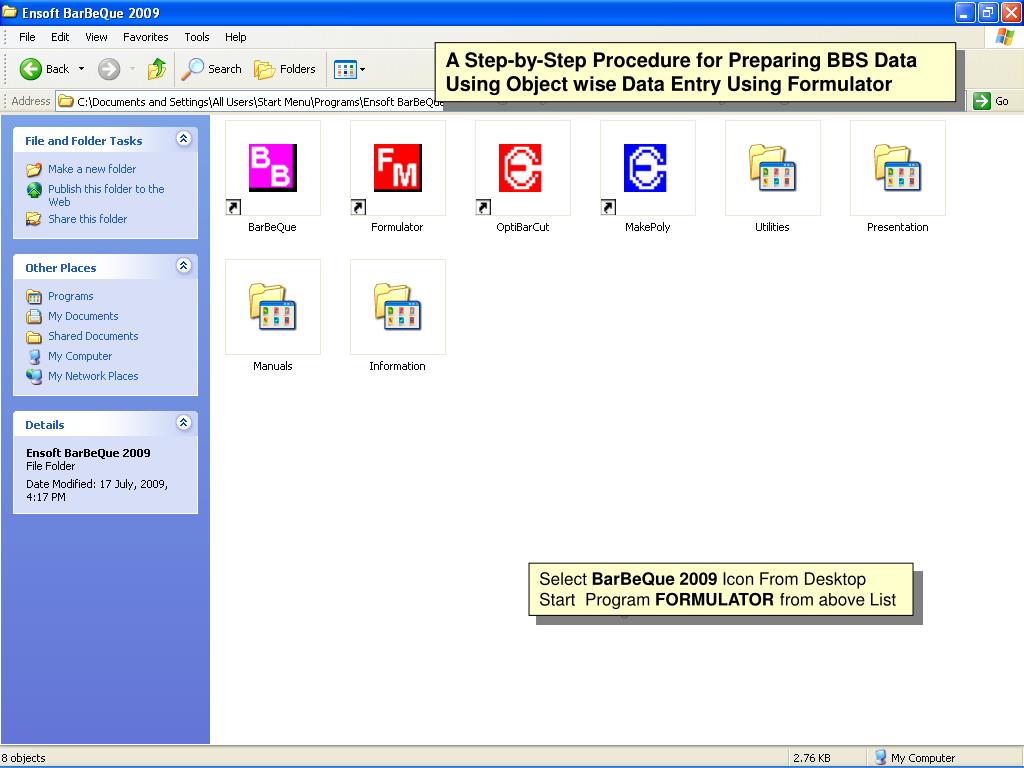
Task: Minimize the Ensoft BarBeQue 2009 window
Action: (965, 12)
